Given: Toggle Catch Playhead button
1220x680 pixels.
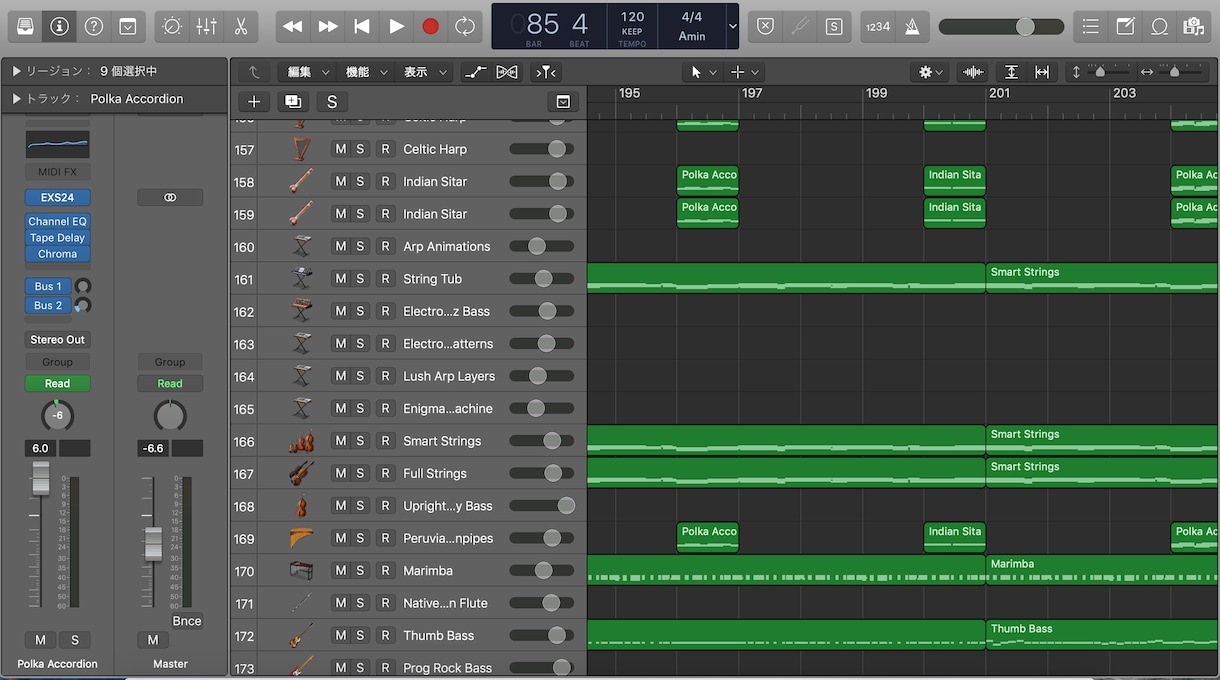Looking at the screenshot, I should (x=546, y=72).
